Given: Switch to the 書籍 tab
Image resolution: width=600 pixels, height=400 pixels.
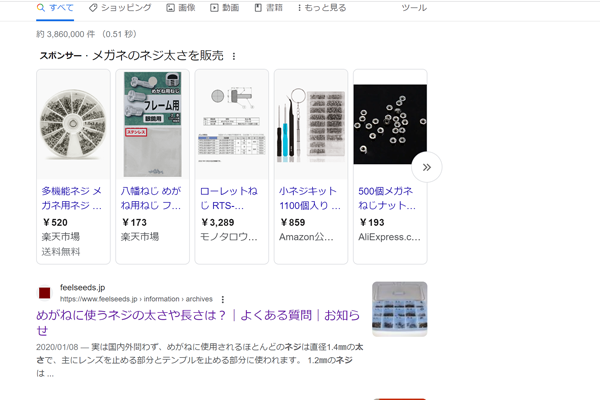Looking at the screenshot, I should pos(269,8).
